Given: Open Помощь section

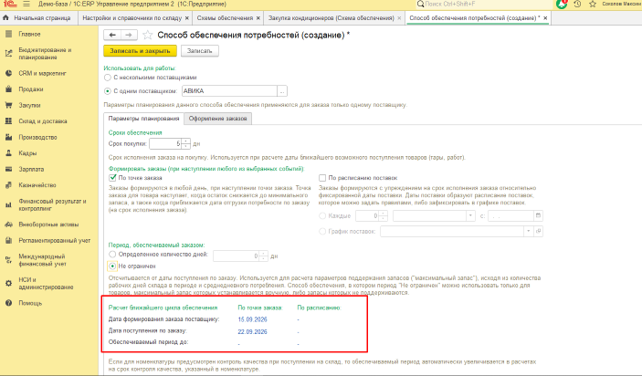Looking at the screenshot, I should click(x=30, y=303).
